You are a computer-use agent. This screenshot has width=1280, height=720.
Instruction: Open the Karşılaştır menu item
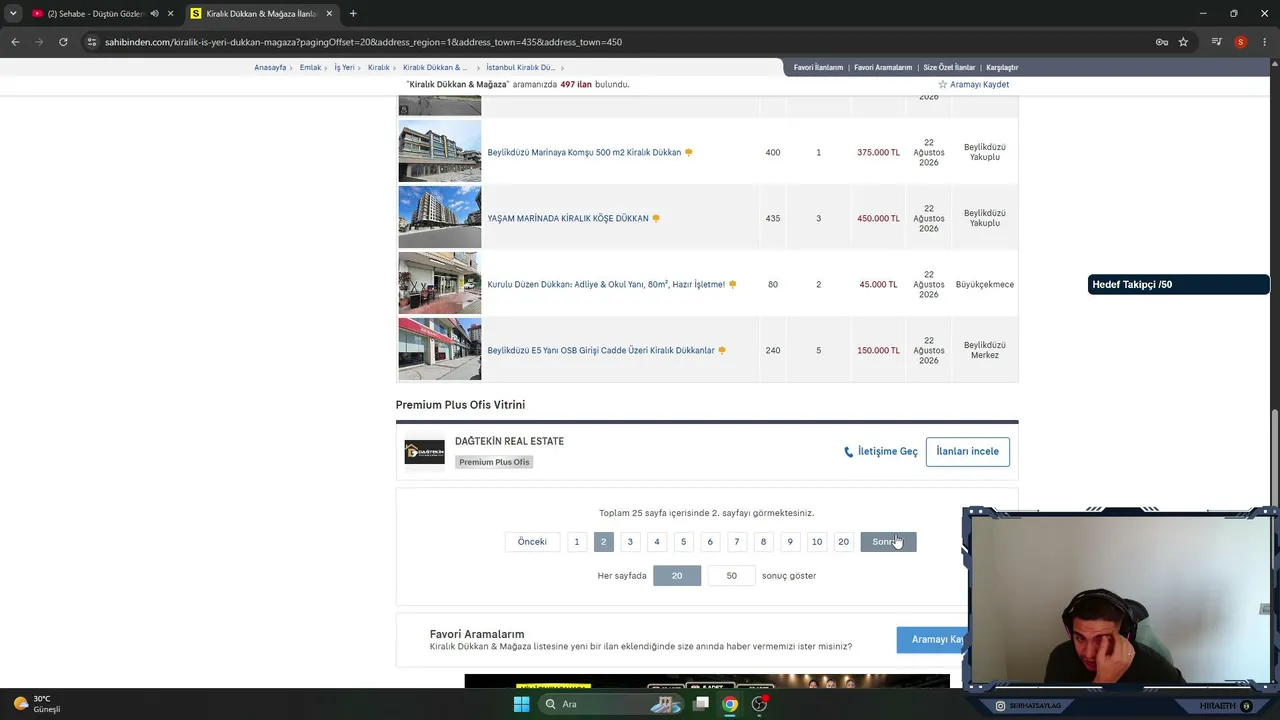point(1002,67)
